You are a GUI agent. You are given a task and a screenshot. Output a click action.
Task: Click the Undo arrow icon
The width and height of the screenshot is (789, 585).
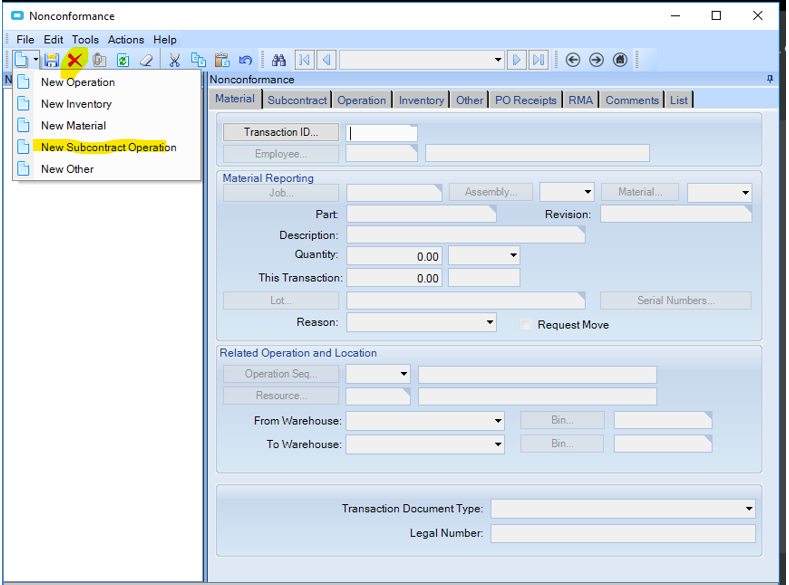(245, 60)
